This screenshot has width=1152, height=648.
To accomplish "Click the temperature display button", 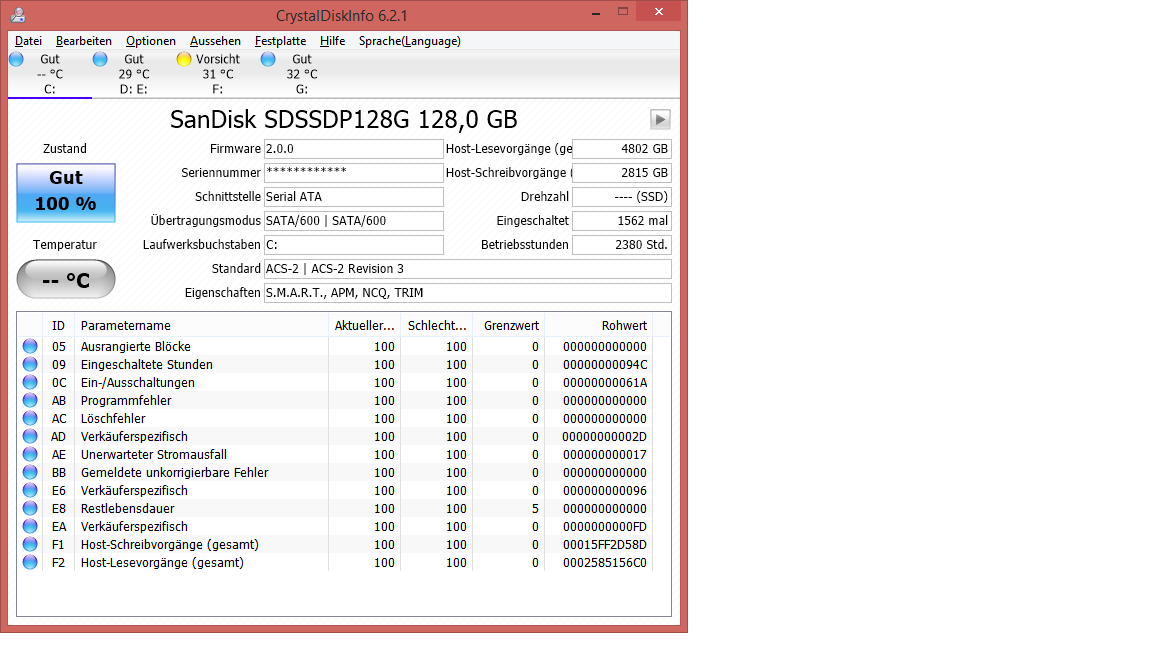I will point(66,279).
